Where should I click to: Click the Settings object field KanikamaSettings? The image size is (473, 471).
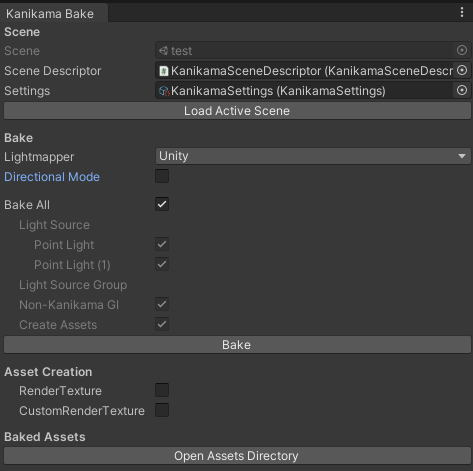[304, 91]
